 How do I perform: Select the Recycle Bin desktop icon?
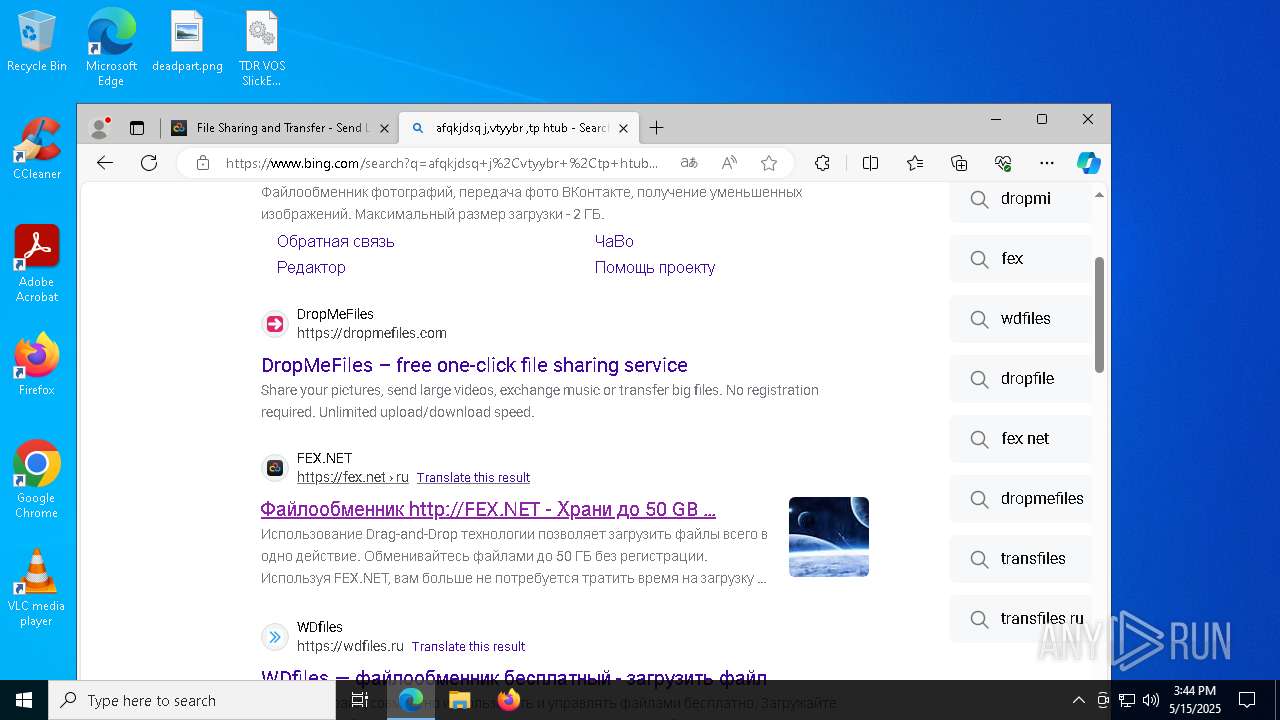pos(37,42)
